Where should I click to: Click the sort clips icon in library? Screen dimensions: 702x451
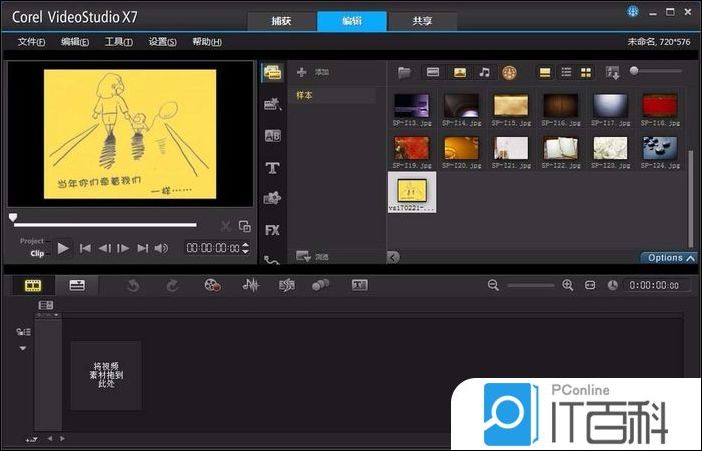coord(613,72)
